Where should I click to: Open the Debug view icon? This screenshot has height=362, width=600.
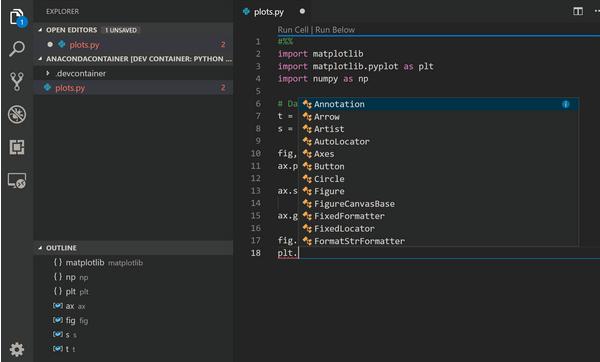tap(17, 114)
